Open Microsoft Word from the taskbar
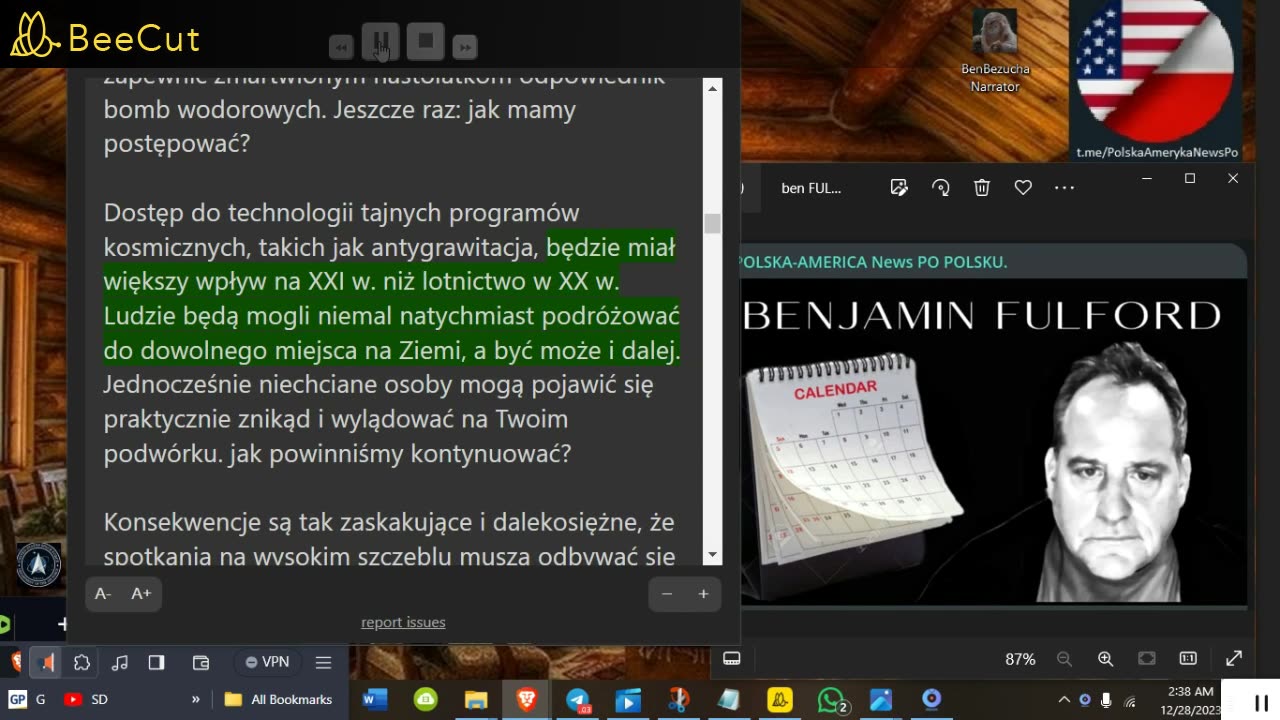The height and width of the screenshot is (720, 1280). point(375,699)
